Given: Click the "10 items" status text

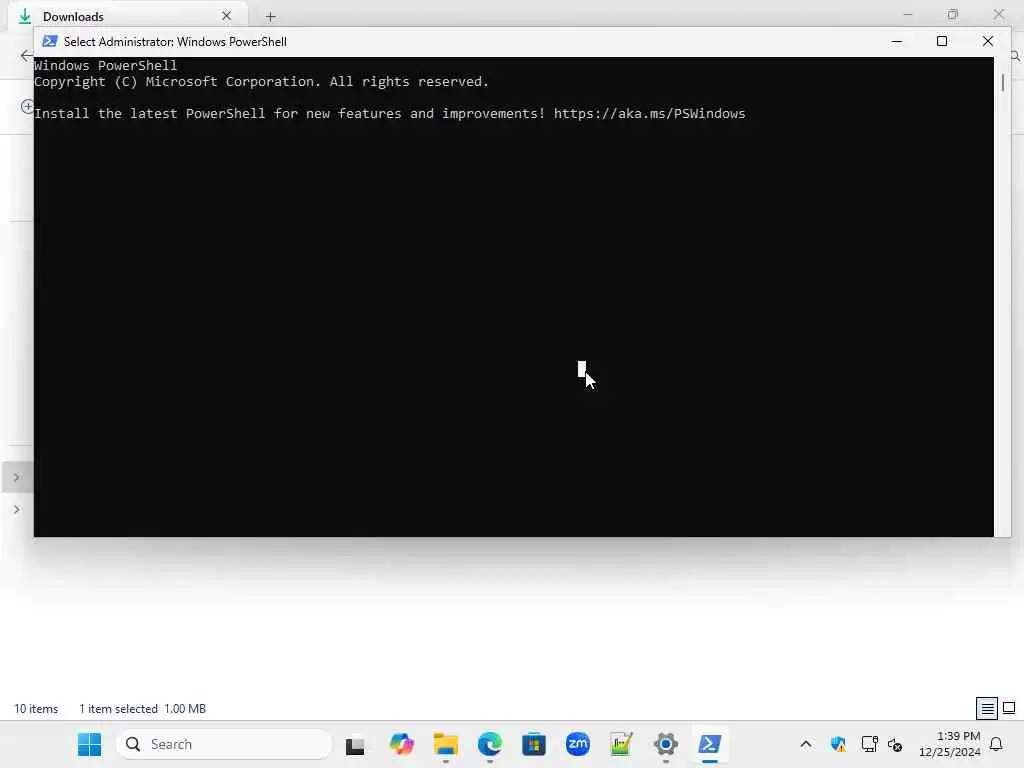Looking at the screenshot, I should coord(36,709).
